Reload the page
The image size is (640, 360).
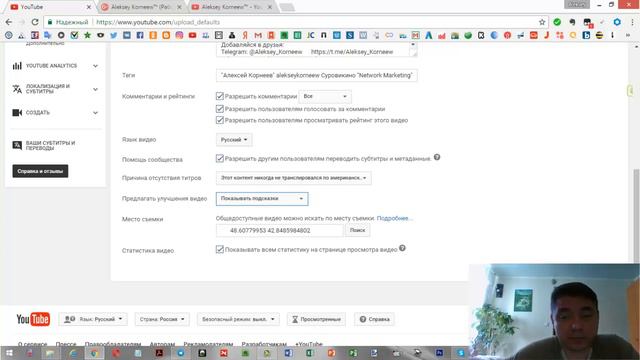35,22
